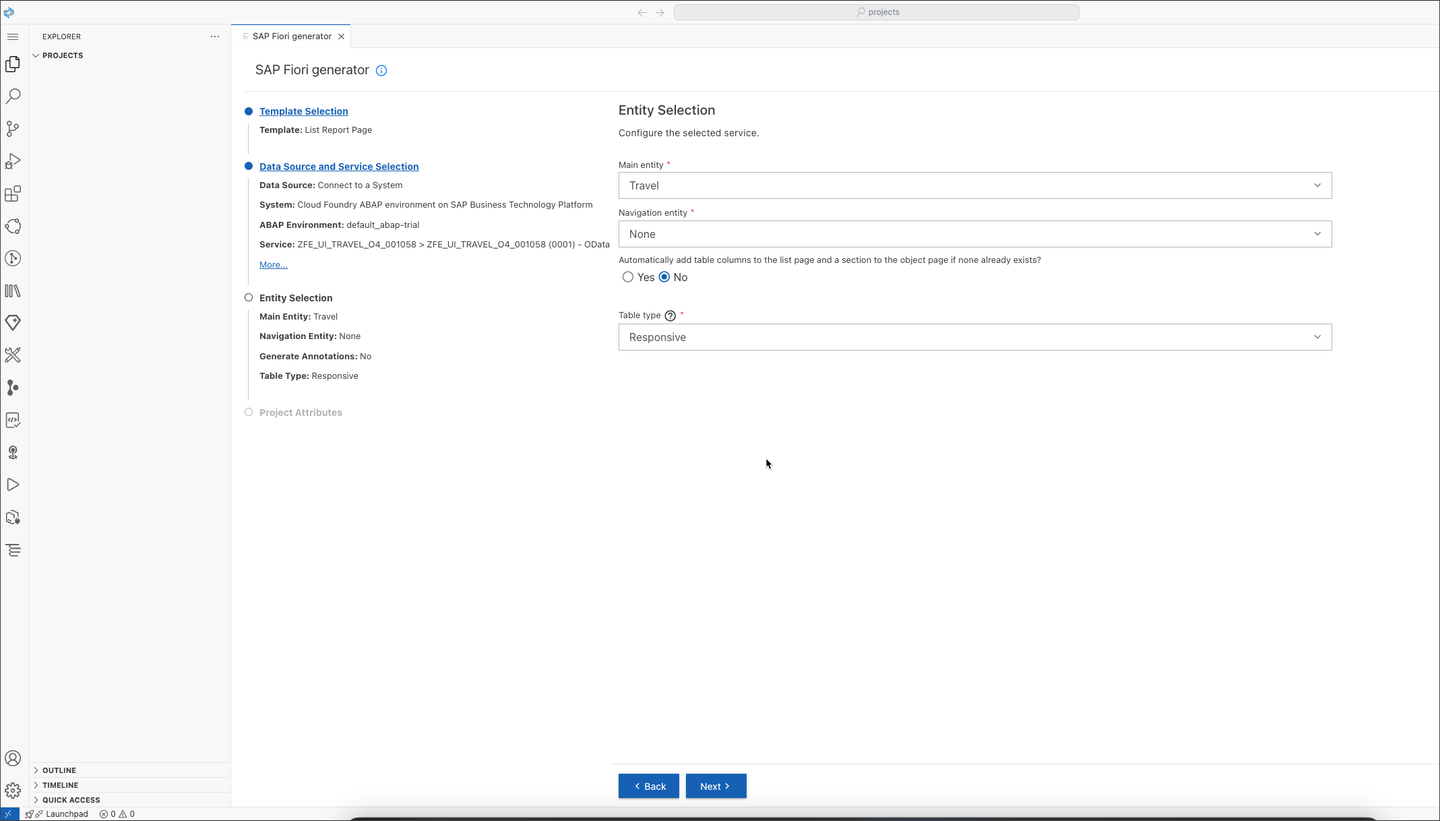Click the 'Template: List Report Page' text
The height and width of the screenshot is (821, 1440).
[x=316, y=130]
